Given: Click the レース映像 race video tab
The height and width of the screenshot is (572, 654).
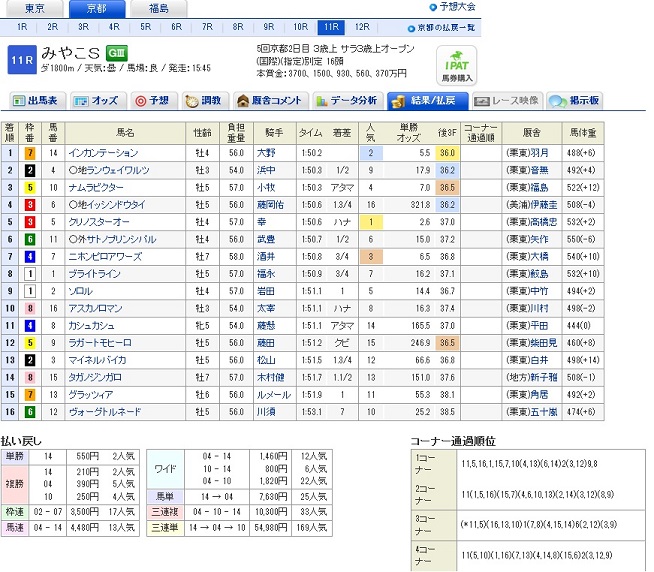Looking at the screenshot, I should point(507,101).
